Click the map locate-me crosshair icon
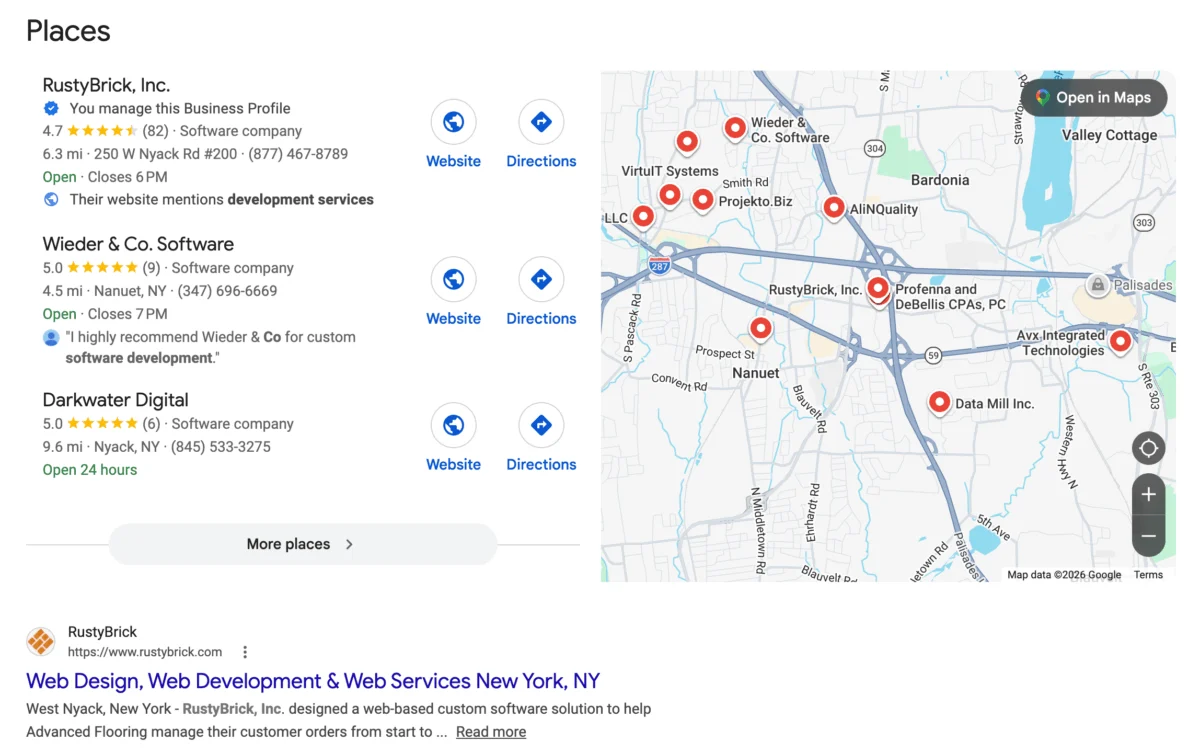The width and height of the screenshot is (1200, 753). point(1148,448)
